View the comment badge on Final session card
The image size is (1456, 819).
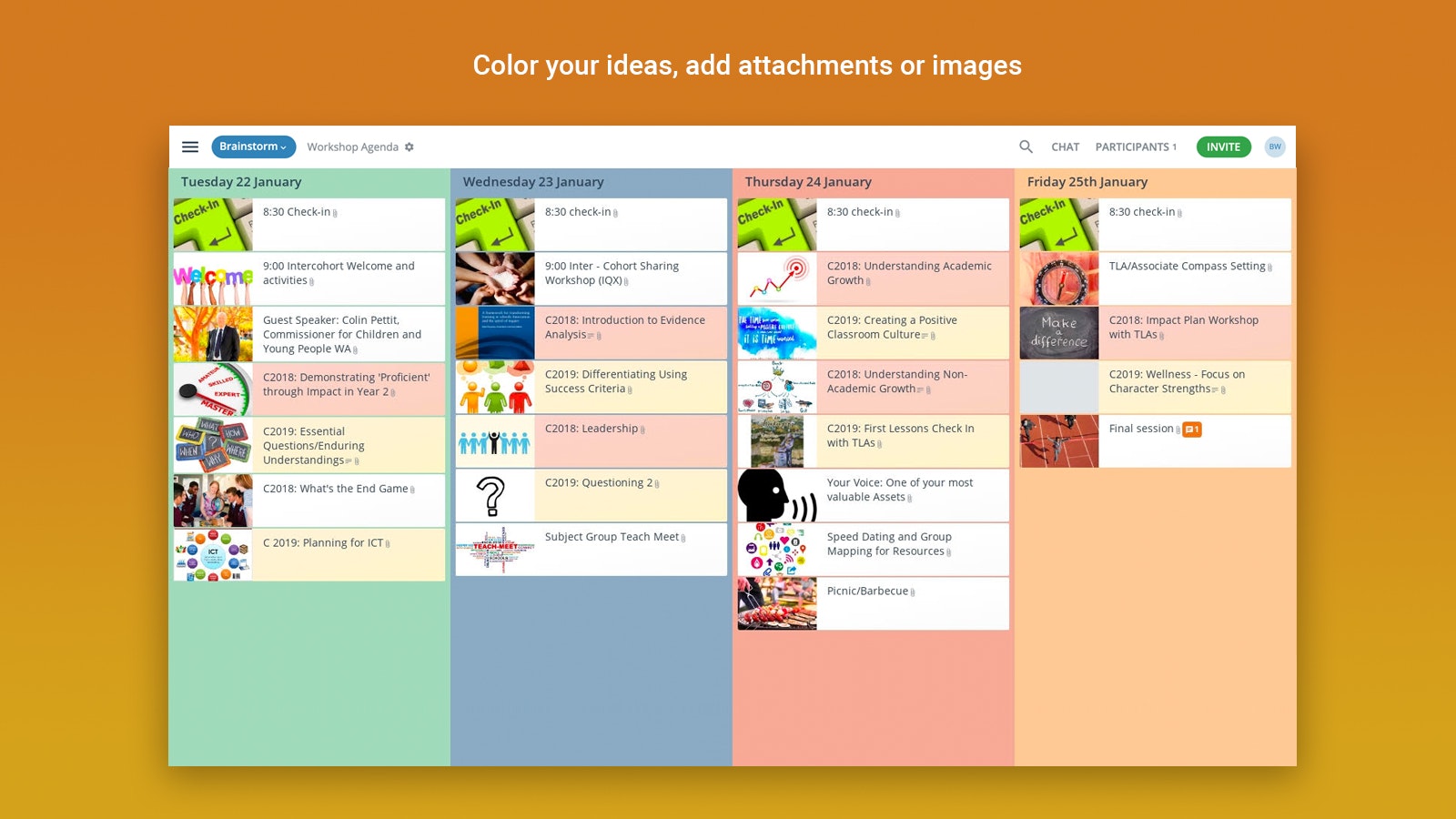[x=1193, y=428]
